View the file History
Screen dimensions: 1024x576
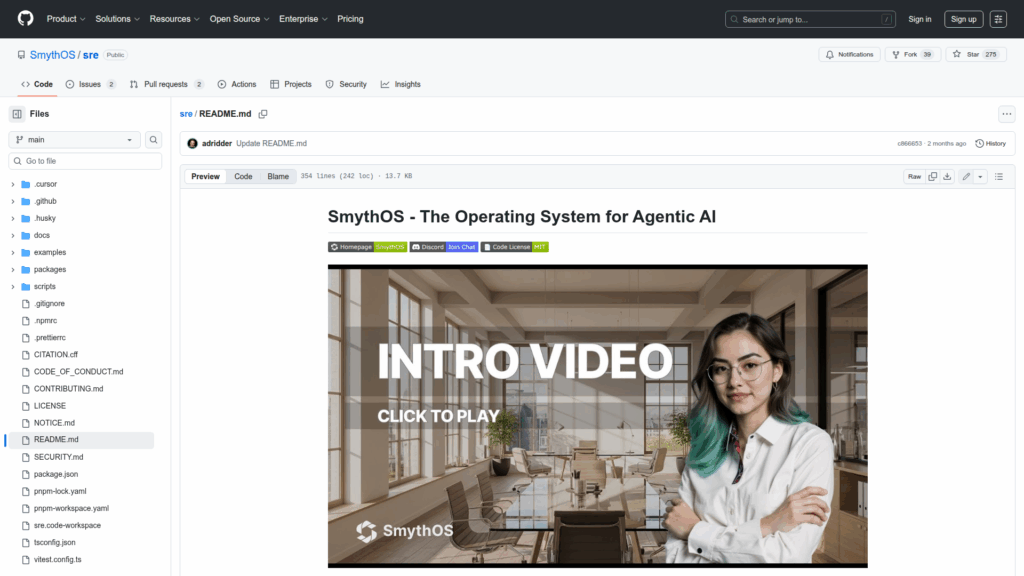click(991, 144)
